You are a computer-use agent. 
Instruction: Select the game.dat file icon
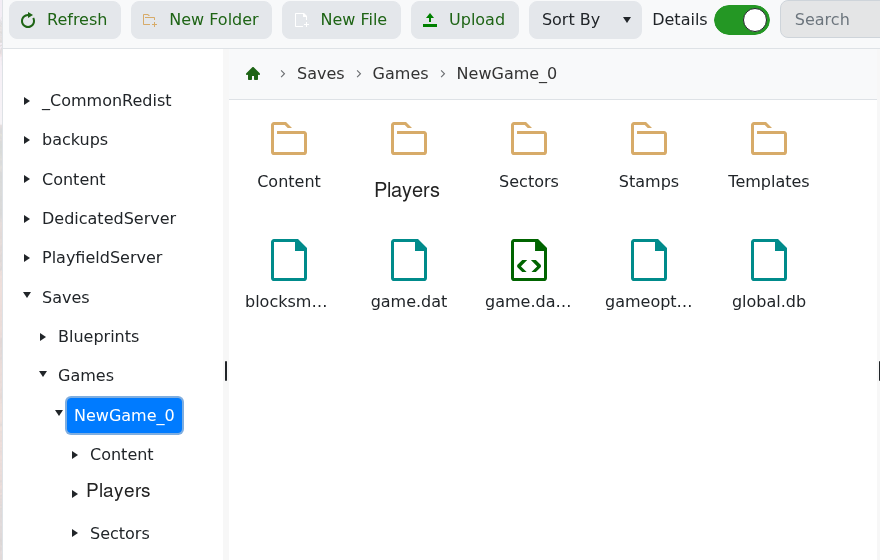pyautogui.click(x=409, y=260)
